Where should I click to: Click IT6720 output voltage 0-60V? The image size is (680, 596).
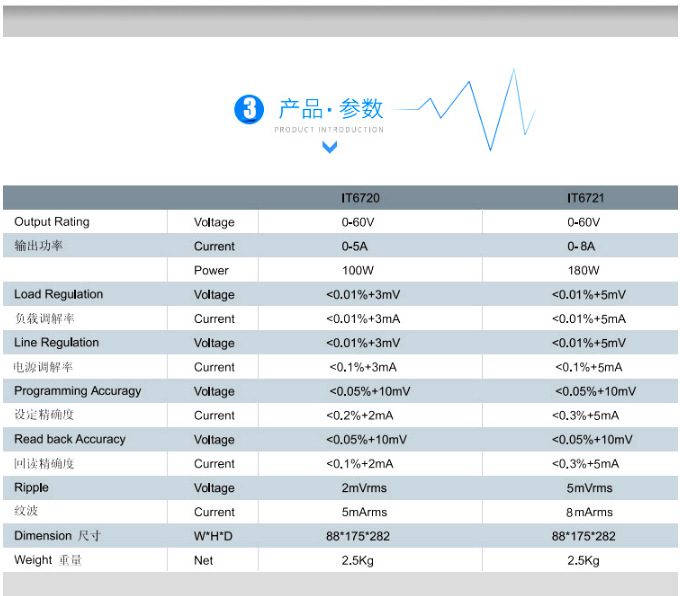point(358,222)
